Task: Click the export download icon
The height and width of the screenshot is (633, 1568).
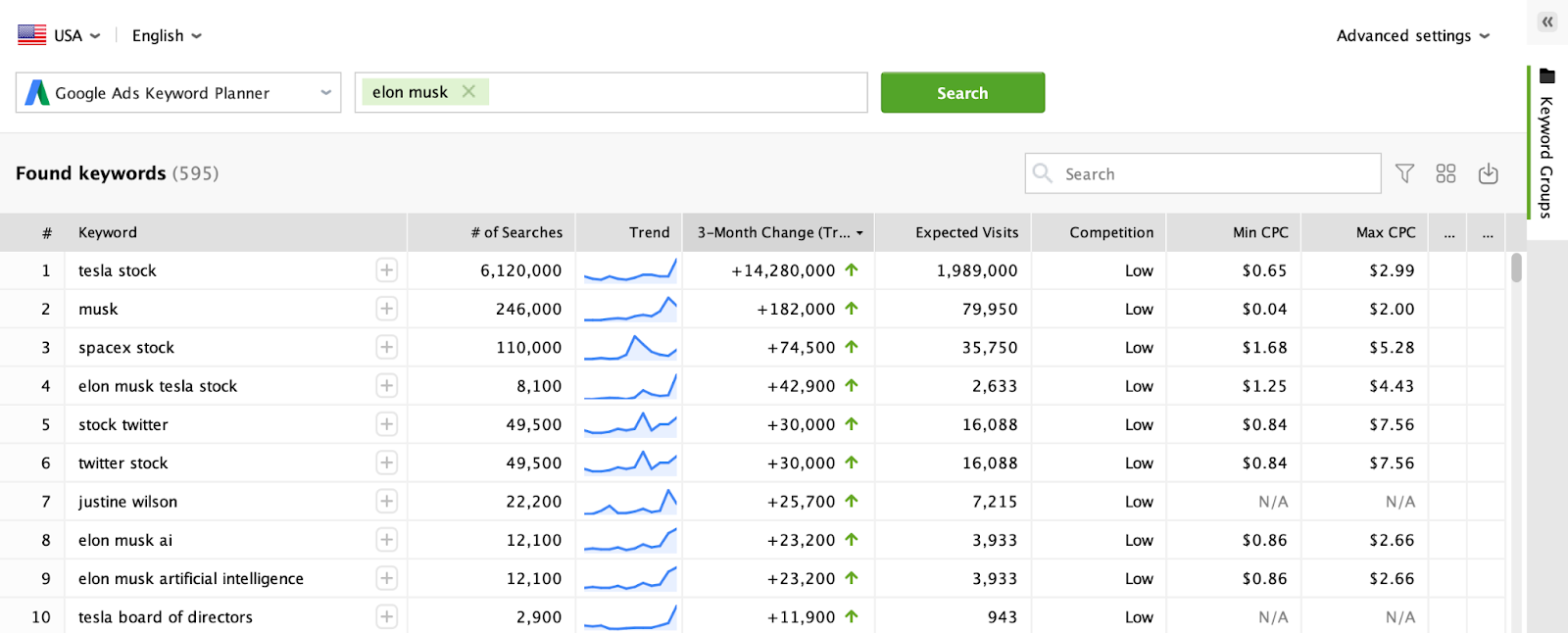Action: click(1488, 173)
